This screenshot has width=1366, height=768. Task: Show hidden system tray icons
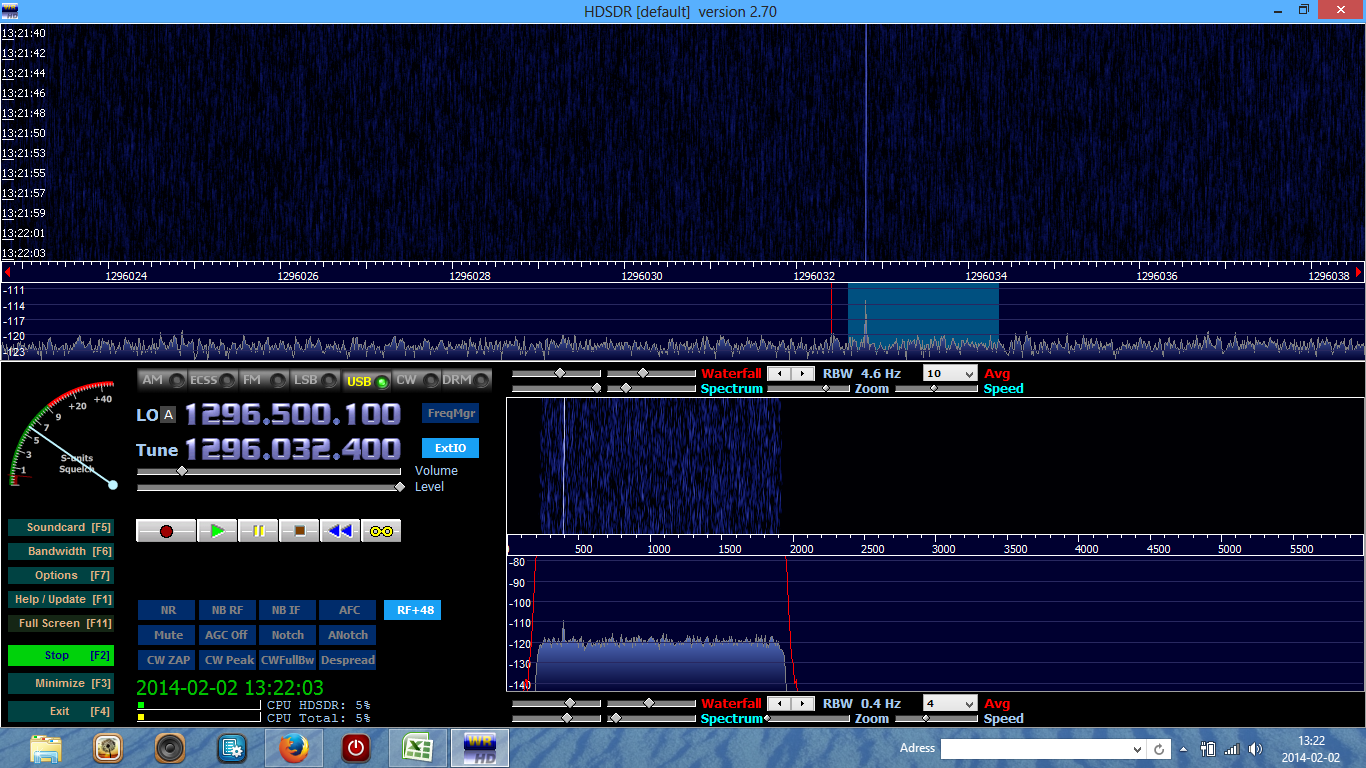point(1184,749)
